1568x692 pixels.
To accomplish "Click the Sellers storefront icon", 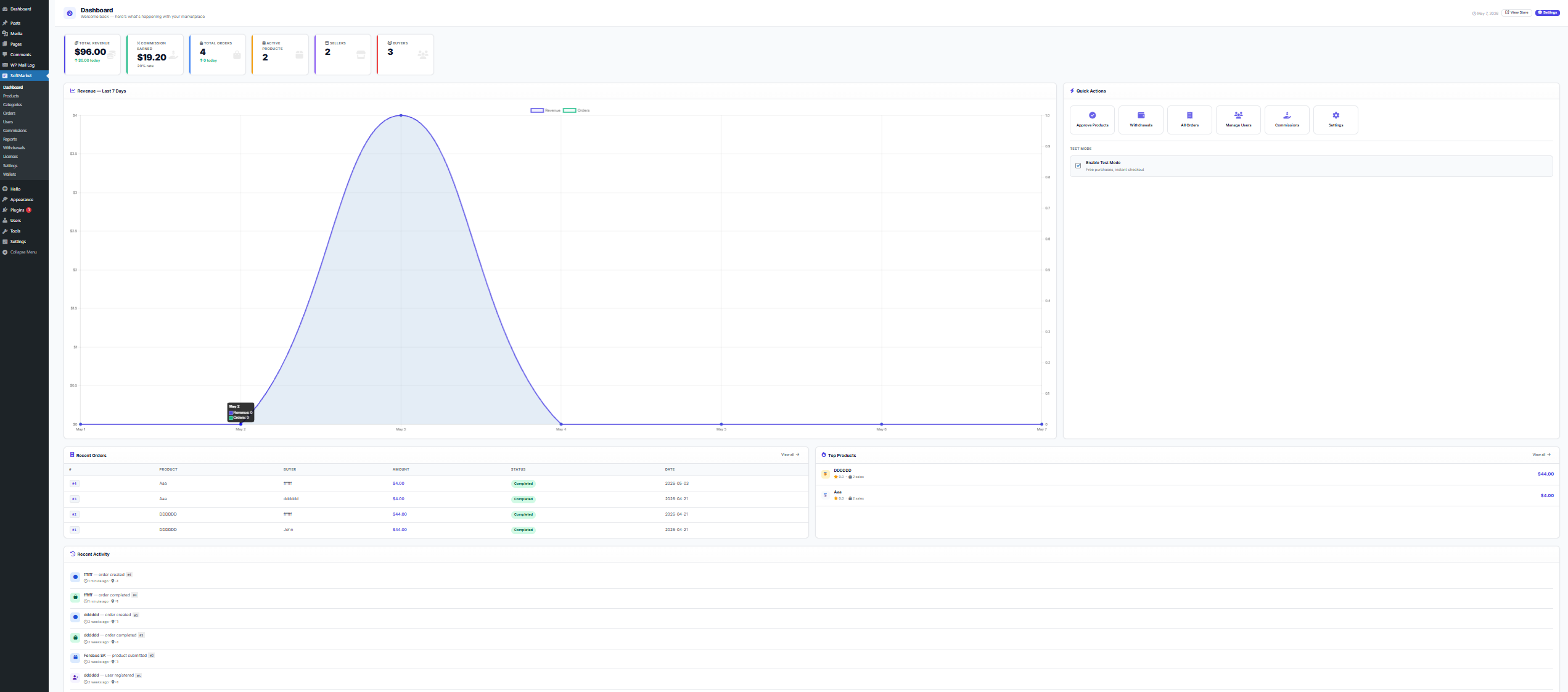I will (x=361, y=55).
